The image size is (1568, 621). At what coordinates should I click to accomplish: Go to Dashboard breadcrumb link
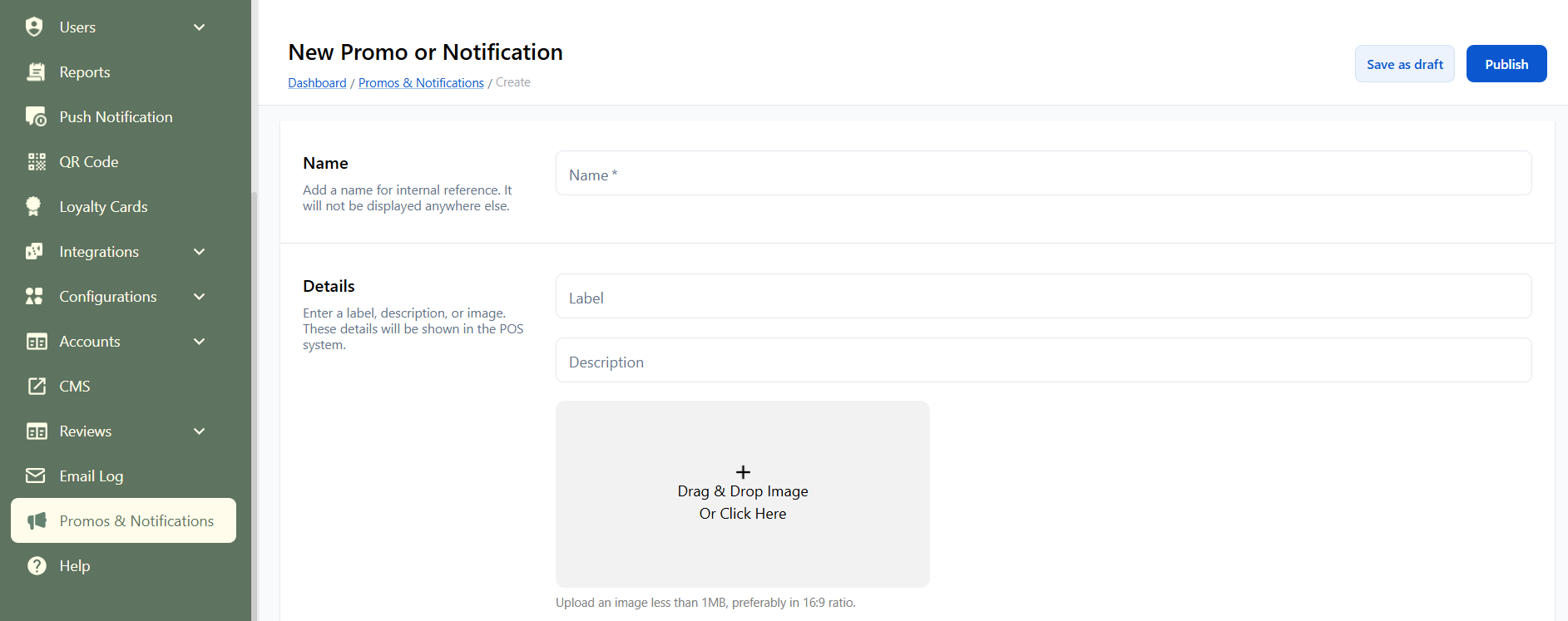pyautogui.click(x=317, y=83)
